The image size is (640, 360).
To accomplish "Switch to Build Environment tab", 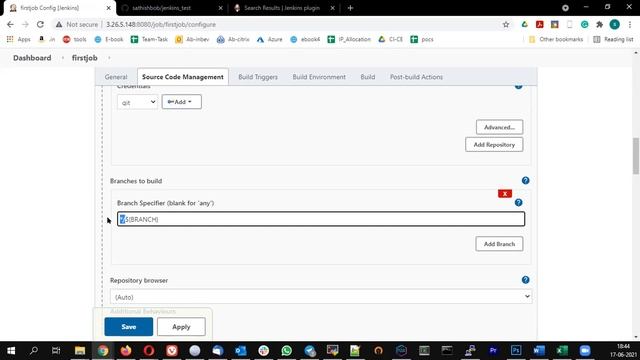I will pos(319,77).
